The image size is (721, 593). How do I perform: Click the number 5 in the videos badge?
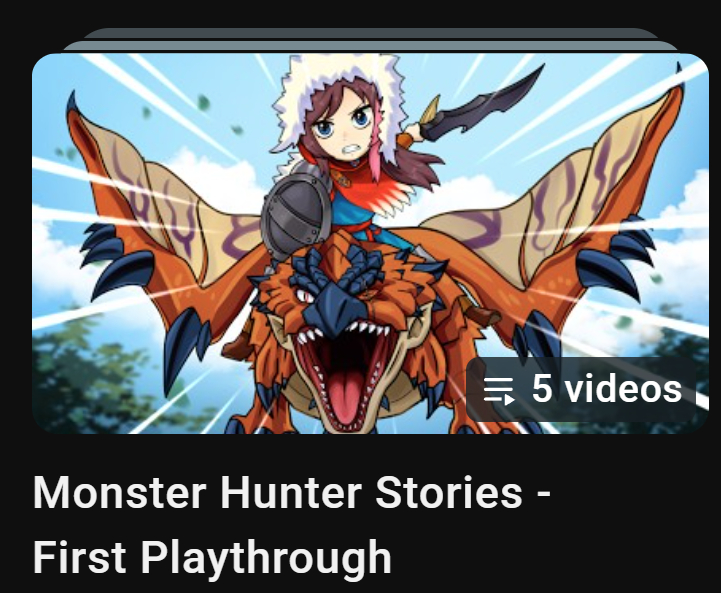click(542, 388)
